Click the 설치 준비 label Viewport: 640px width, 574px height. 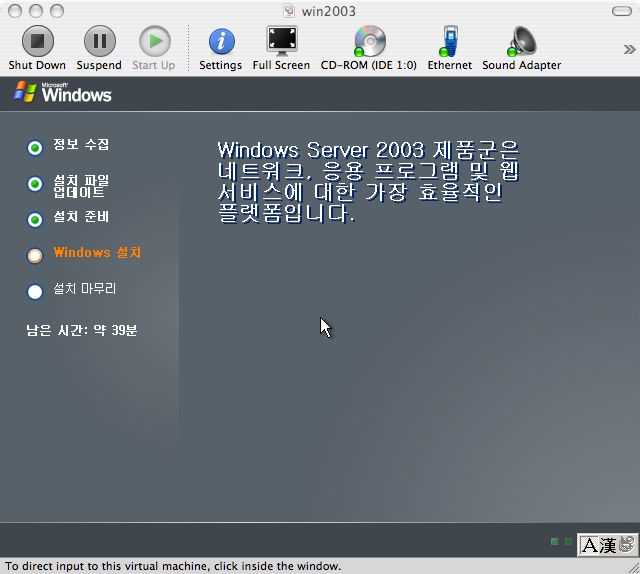coord(81,216)
